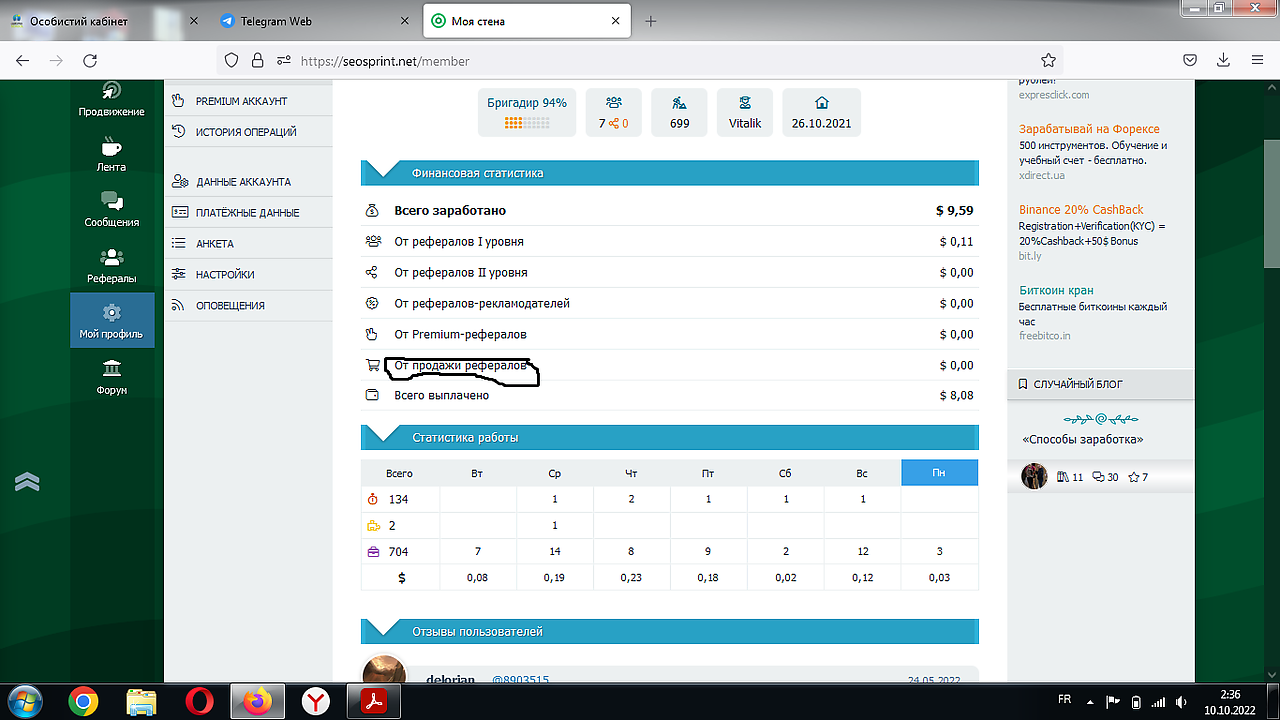Select the Пн column in work statistics

coord(939,473)
